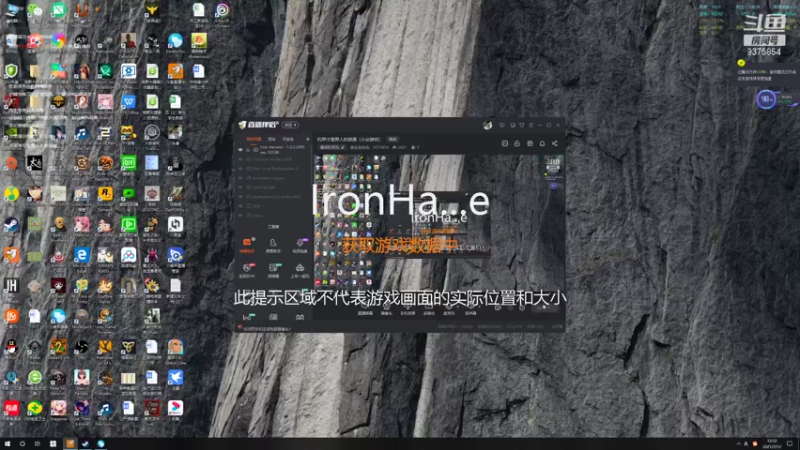Click the pencil icon beside the room title tag

point(342,147)
